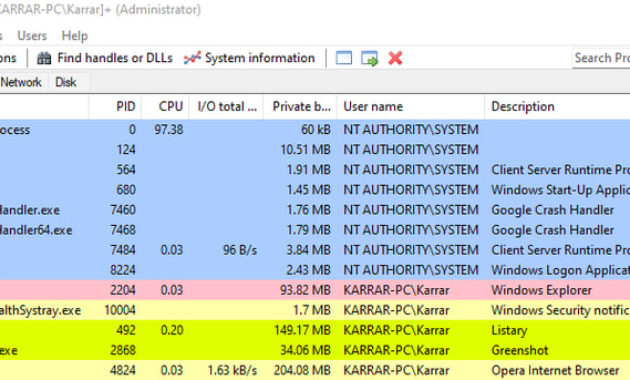Click the 34.06 MB private bytes cell
Screen dimensions: 630x380
305,351
